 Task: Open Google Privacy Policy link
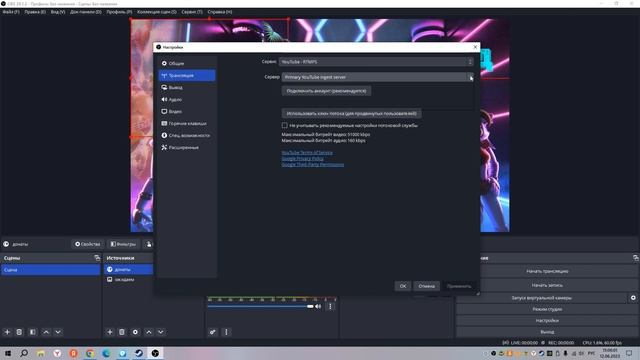coord(302,158)
